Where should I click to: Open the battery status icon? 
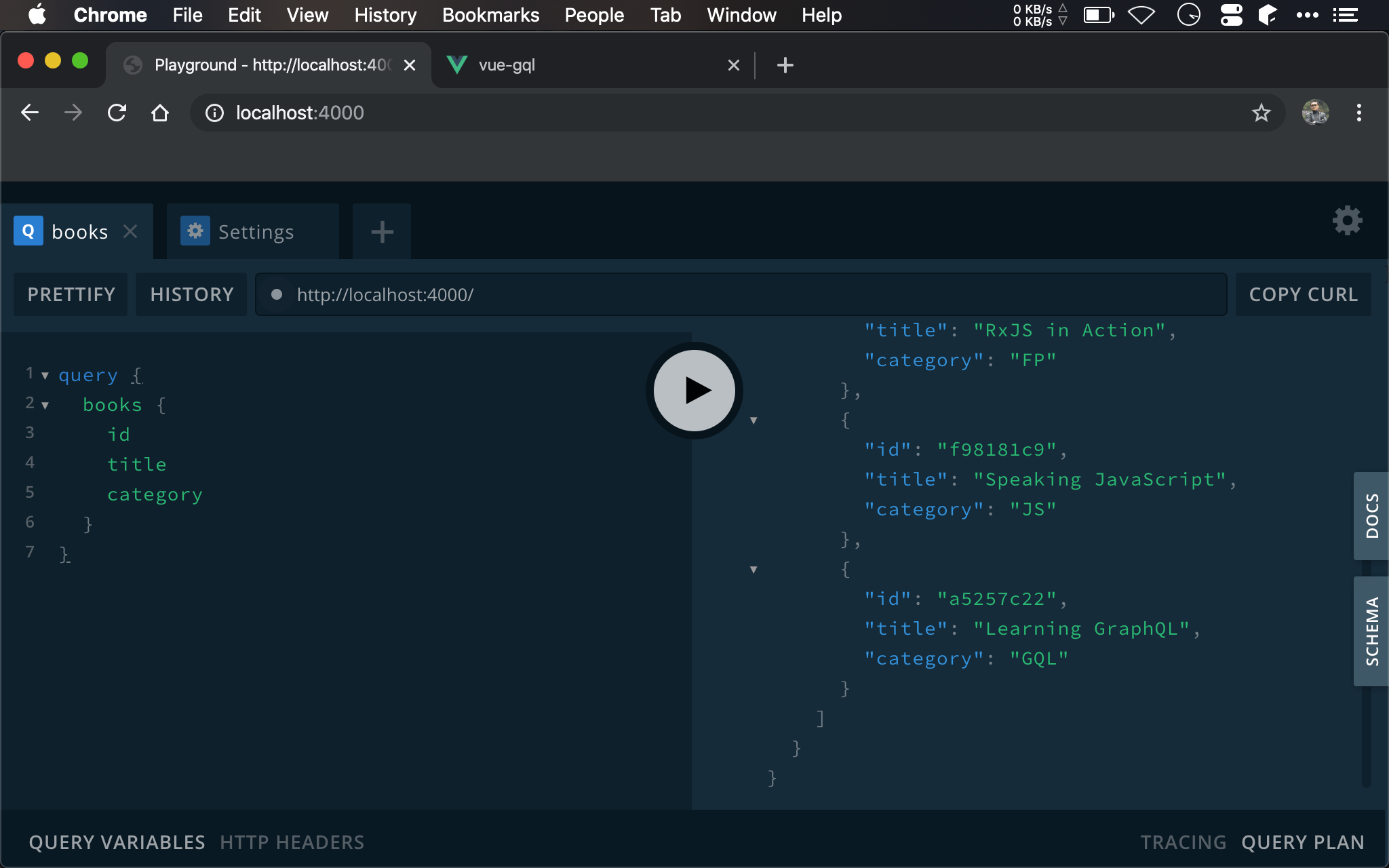[x=1099, y=15]
